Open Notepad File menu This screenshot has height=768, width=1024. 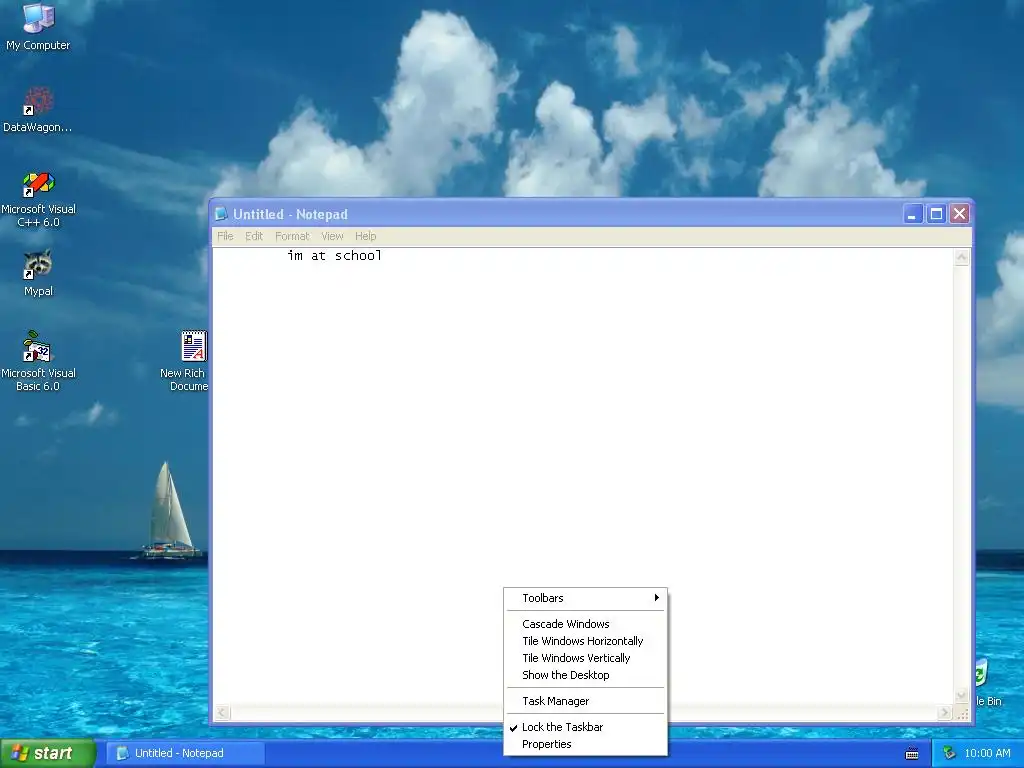pos(225,236)
